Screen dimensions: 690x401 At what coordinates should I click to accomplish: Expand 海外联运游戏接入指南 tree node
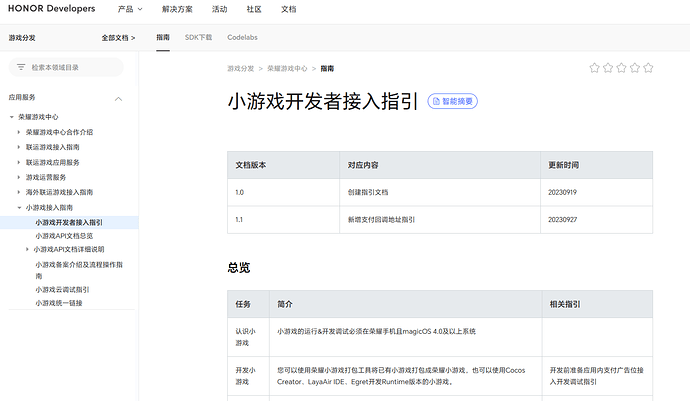18,192
